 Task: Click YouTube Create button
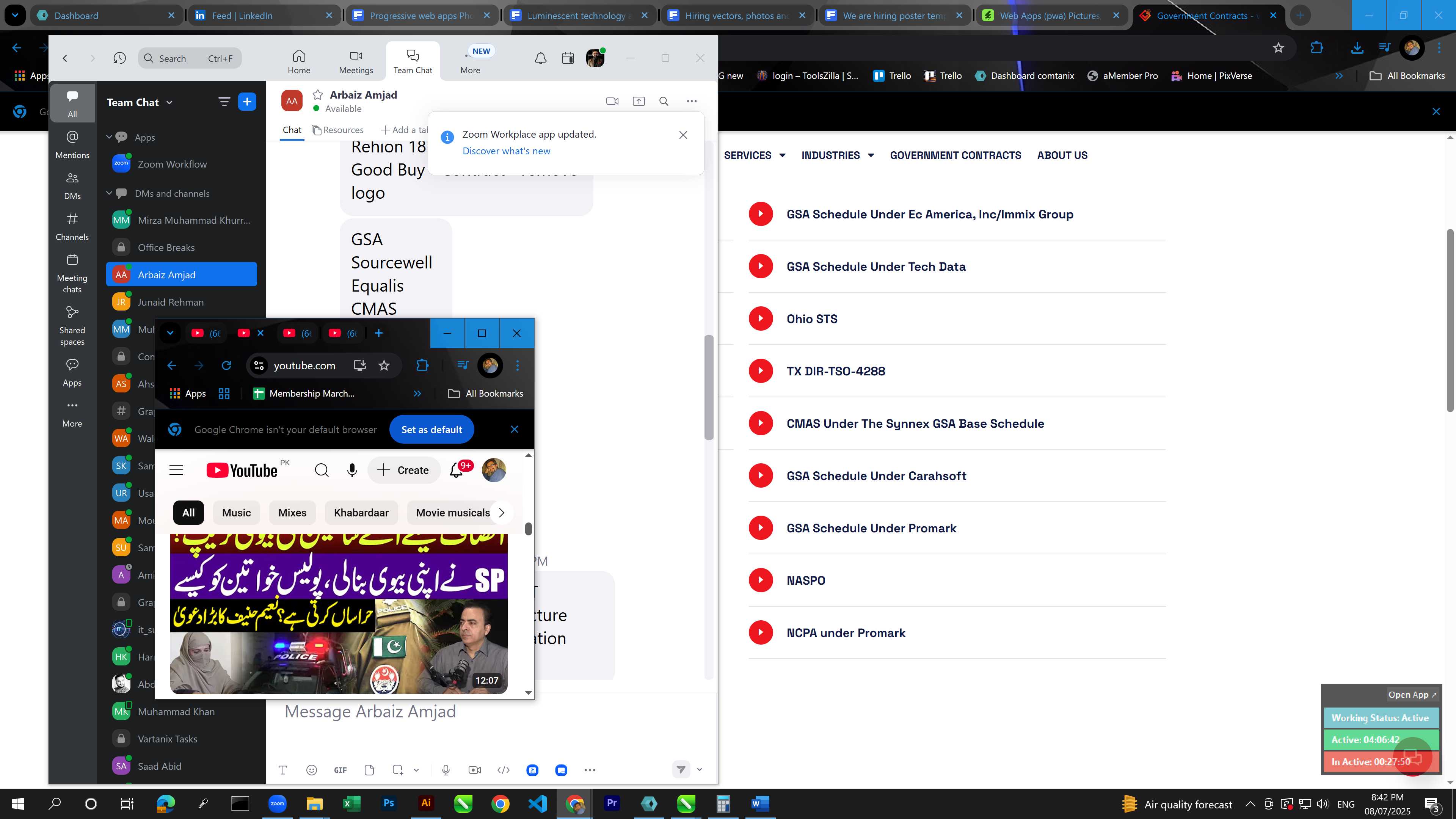coord(403,470)
